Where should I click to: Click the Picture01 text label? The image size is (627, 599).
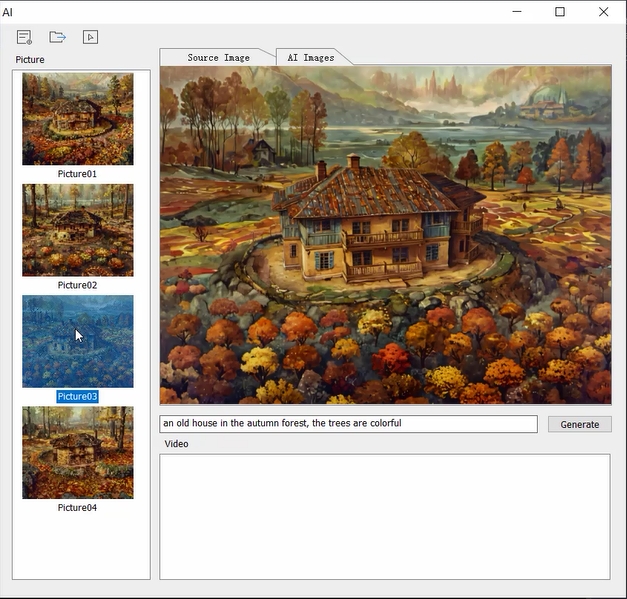(x=78, y=174)
